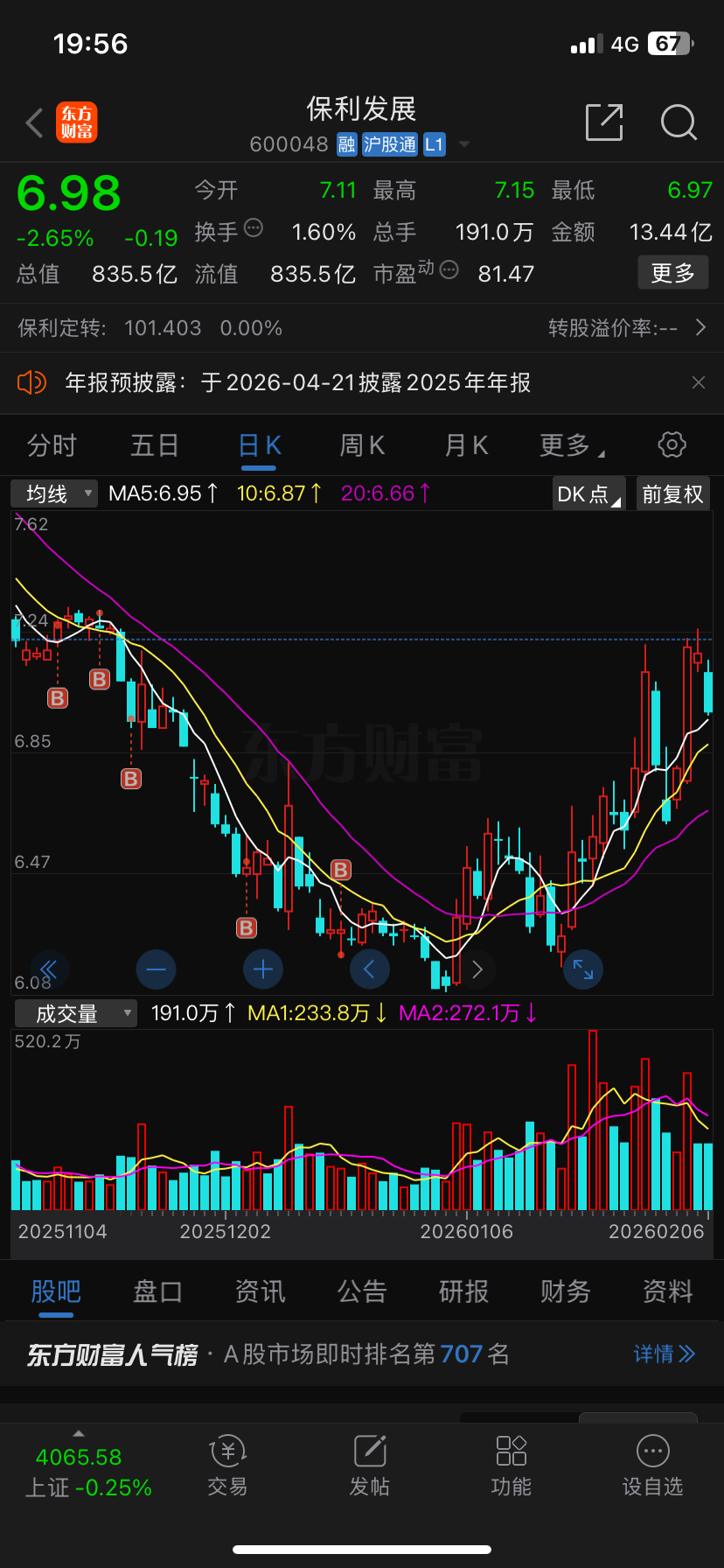Close the 年报预披露 notice
The width and height of the screenshot is (724, 1568).
point(699,382)
